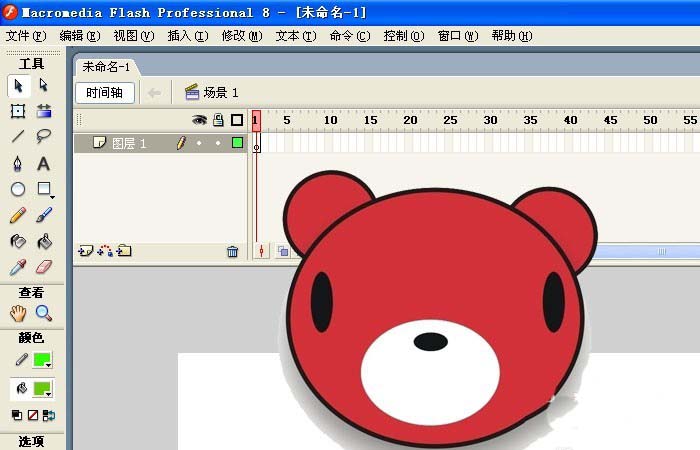Click the 场景 1 label

click(221, 92)
